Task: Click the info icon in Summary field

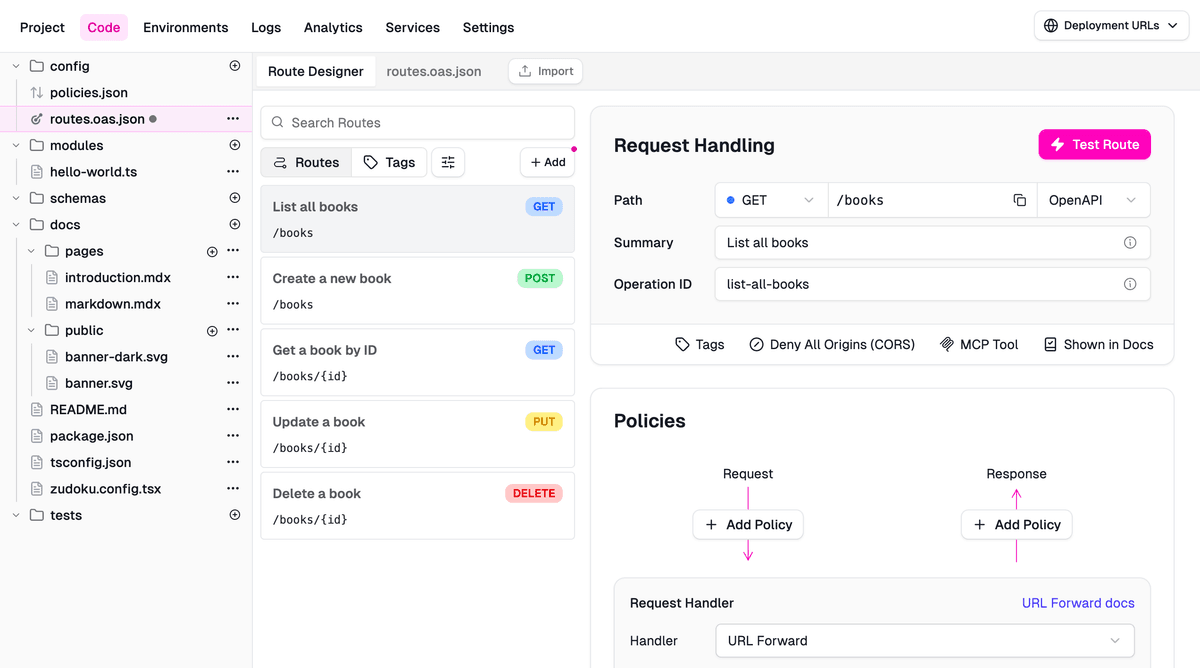Action: coord(1130,242)
